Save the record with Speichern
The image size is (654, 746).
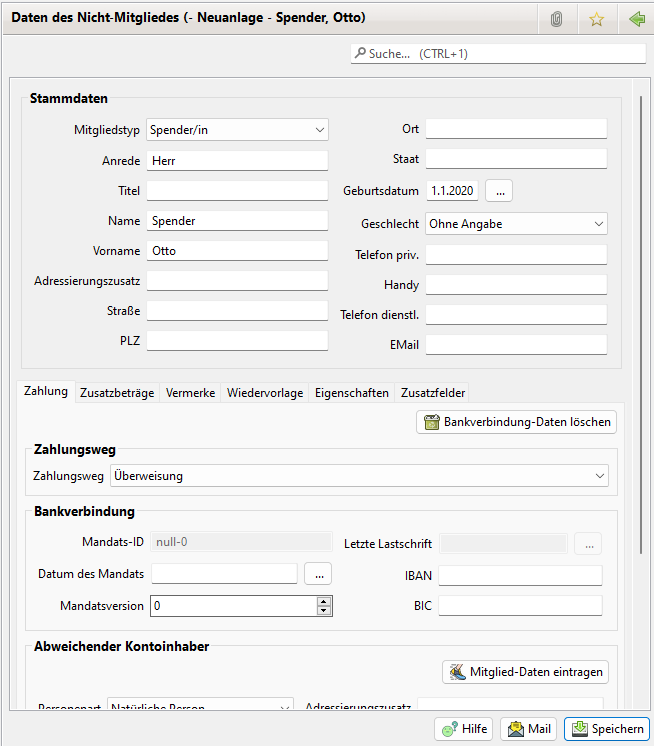click(607, 729)
